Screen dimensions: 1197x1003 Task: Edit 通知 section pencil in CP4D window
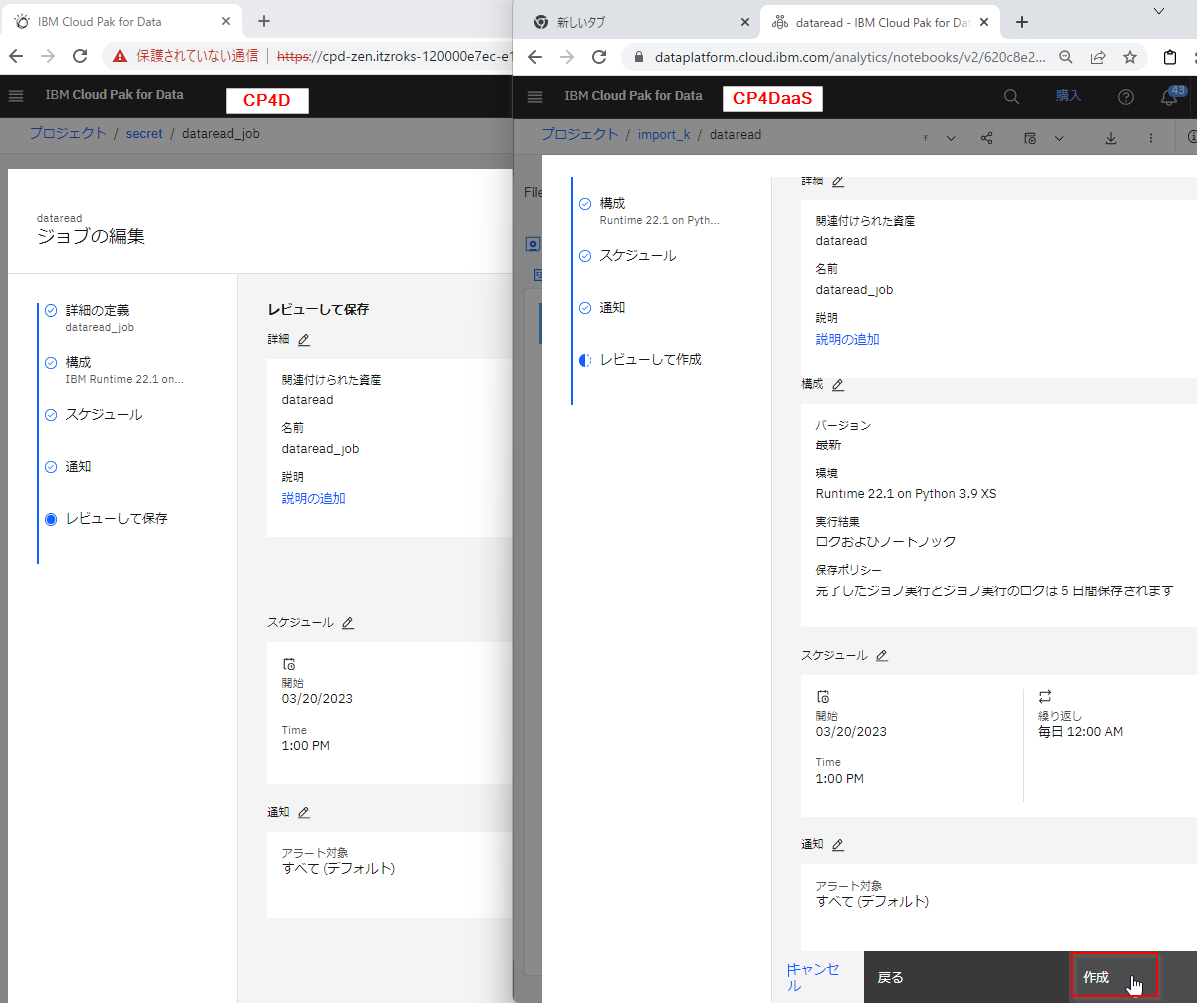coord(304,812)
